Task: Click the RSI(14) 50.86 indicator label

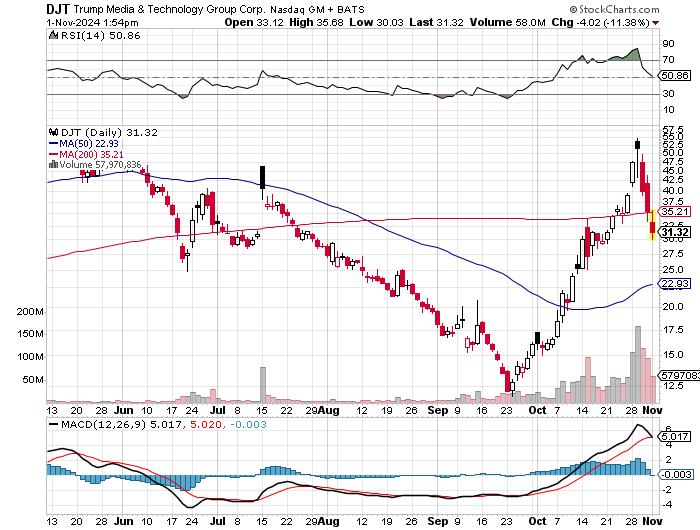Action: [x=100, y=36]
